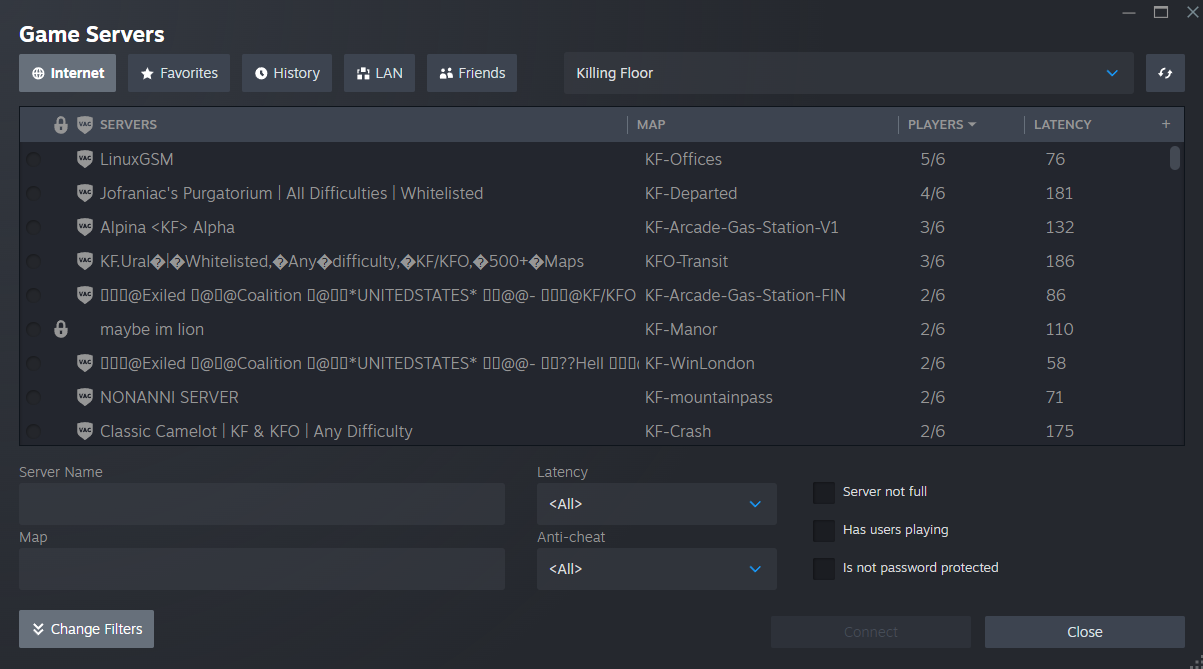Click the KF-mountainpass map cell
The width and height of the screenshot is (1203, 669).
[709, 397]
